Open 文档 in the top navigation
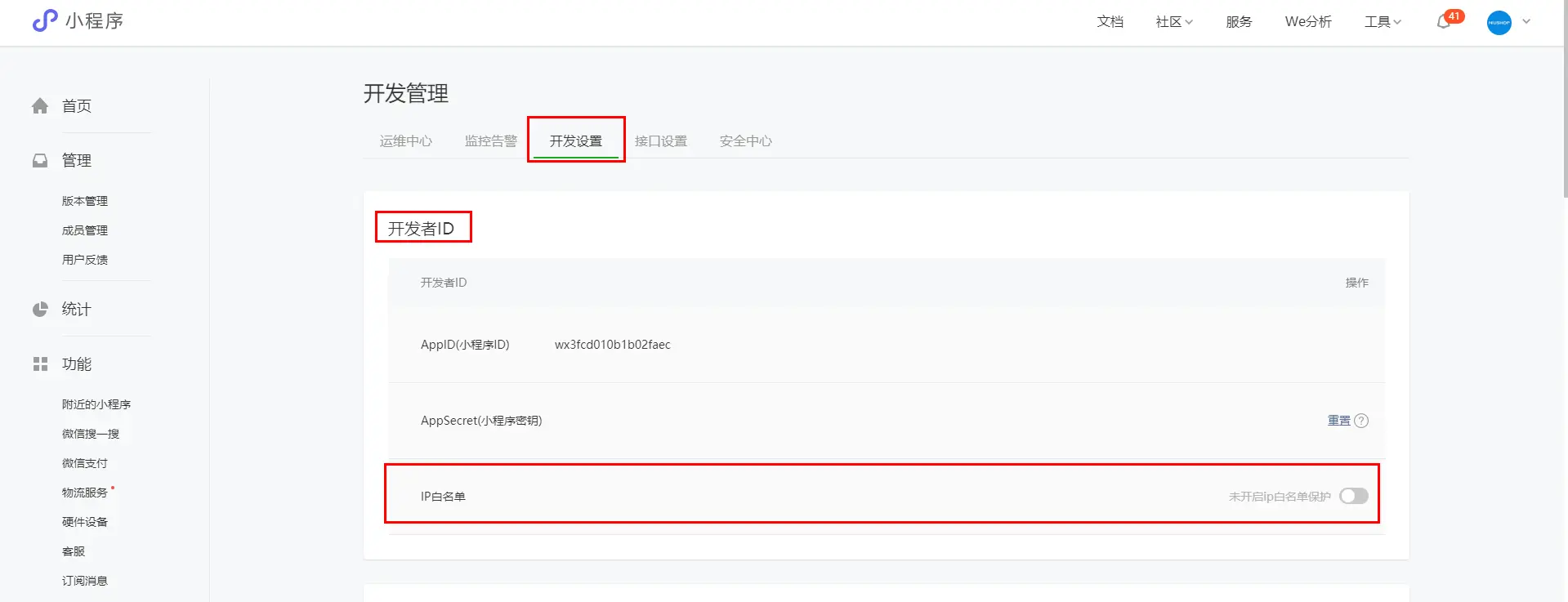 point(1110,22)
